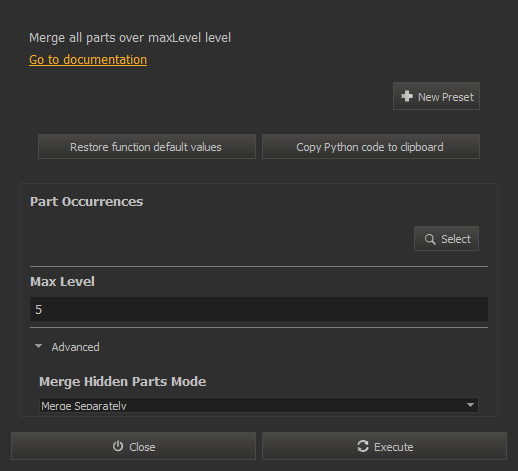518x471 pixels.
Task: Restore function default values
Action: click(147, 147)
